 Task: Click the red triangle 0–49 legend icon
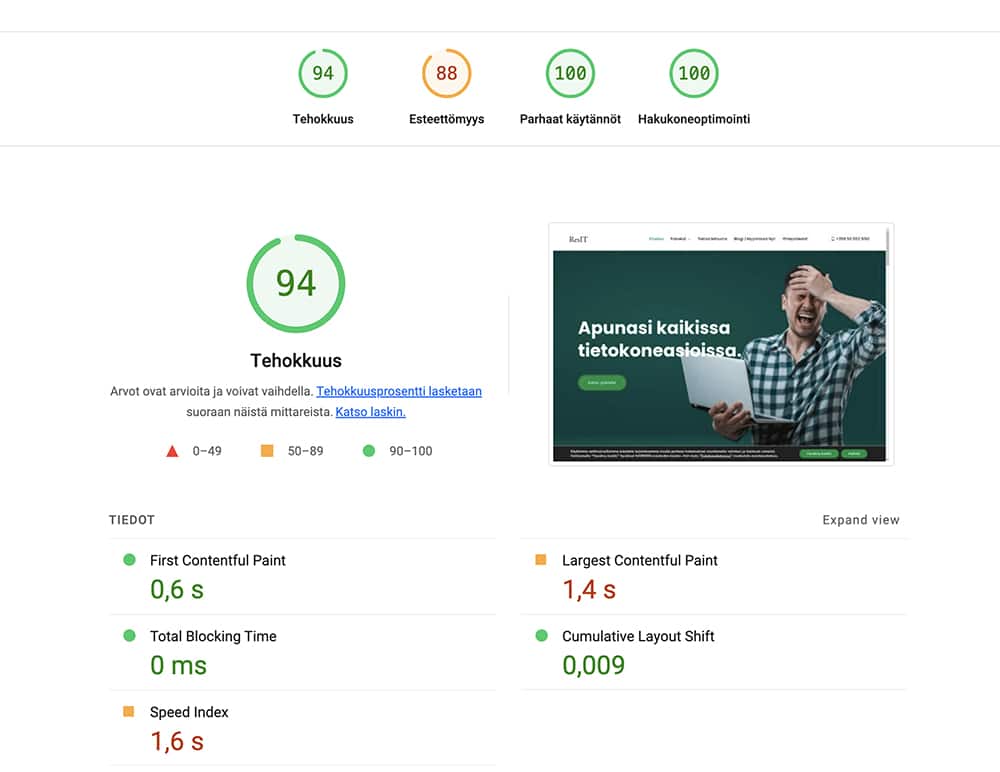[172, 451]
